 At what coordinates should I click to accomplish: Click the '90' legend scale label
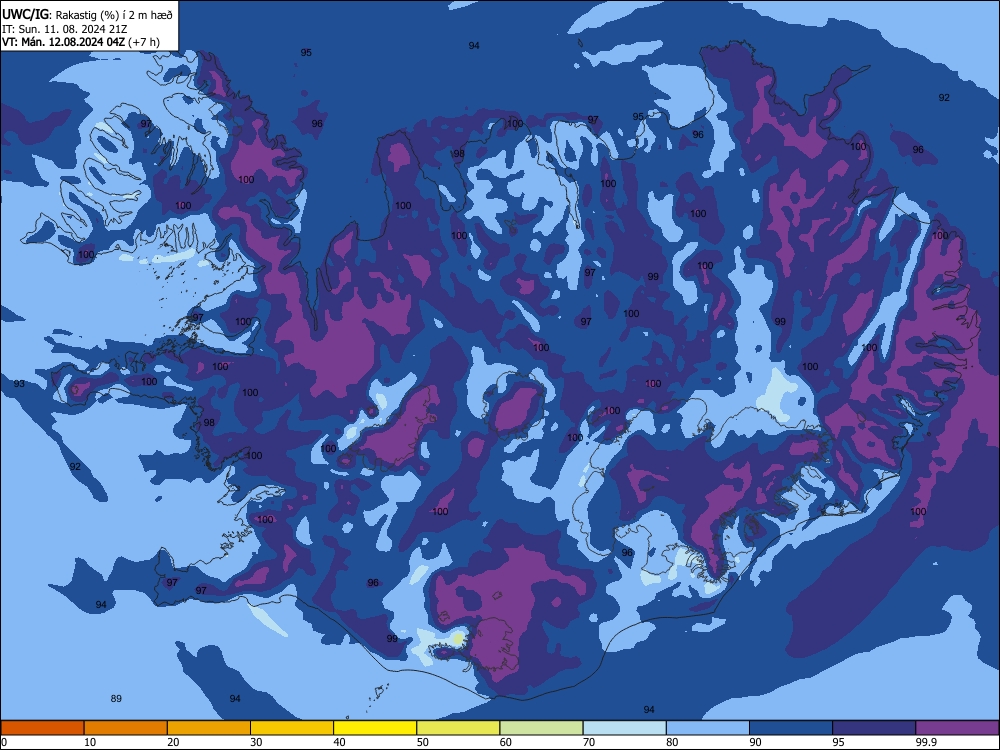755,742
